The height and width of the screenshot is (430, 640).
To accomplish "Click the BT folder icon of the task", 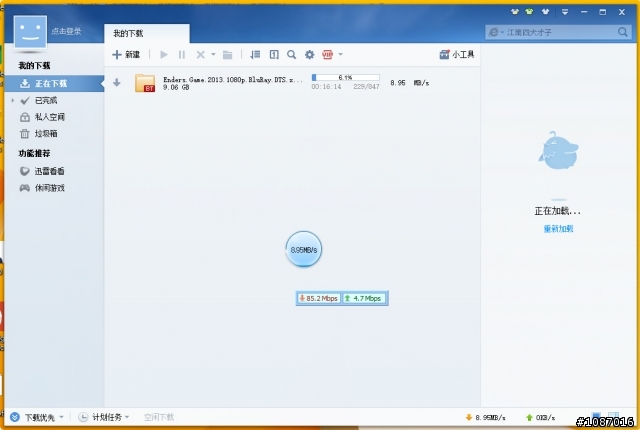I will (145, 83).
